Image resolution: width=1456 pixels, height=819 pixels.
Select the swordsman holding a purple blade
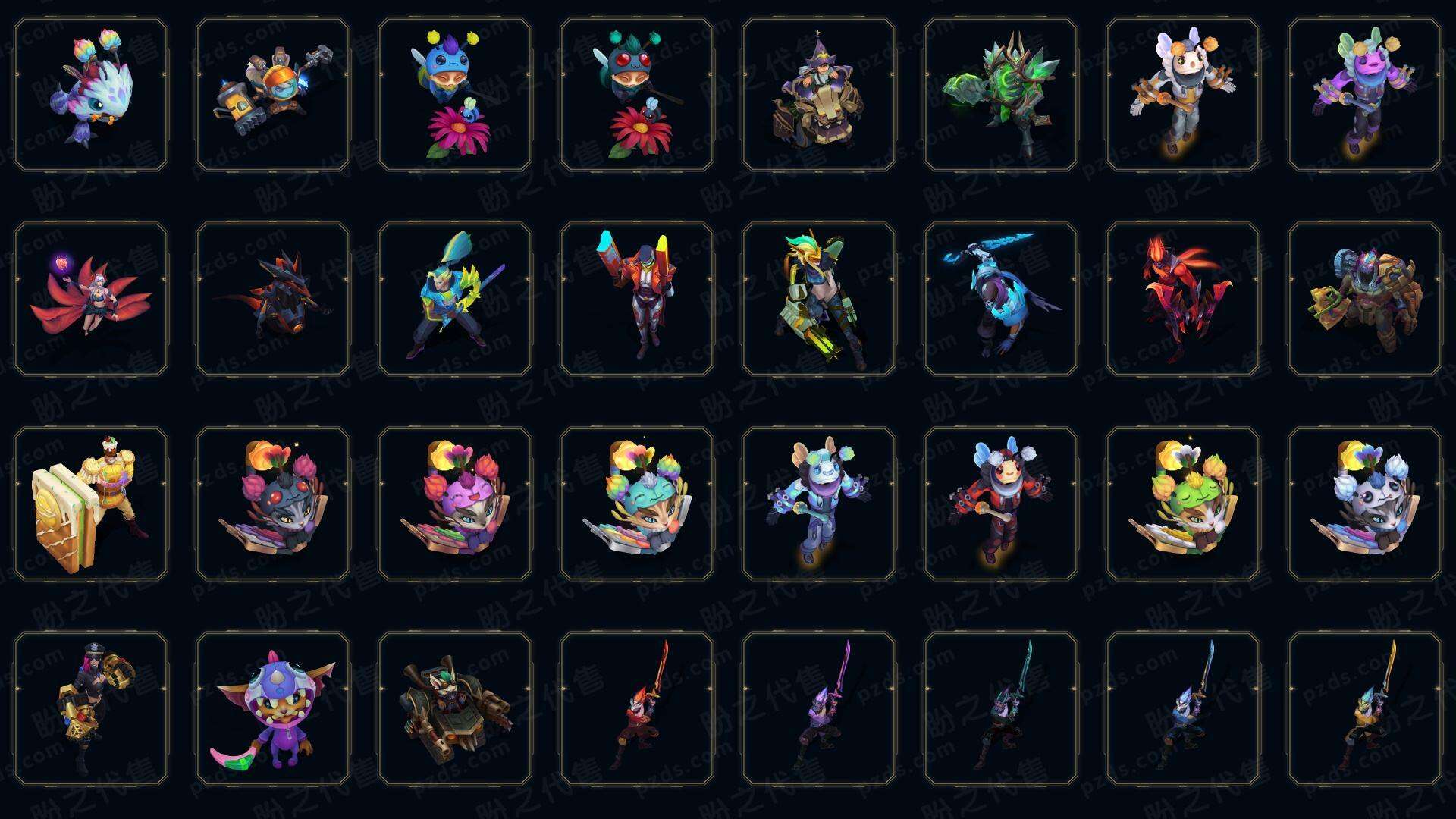819,708
